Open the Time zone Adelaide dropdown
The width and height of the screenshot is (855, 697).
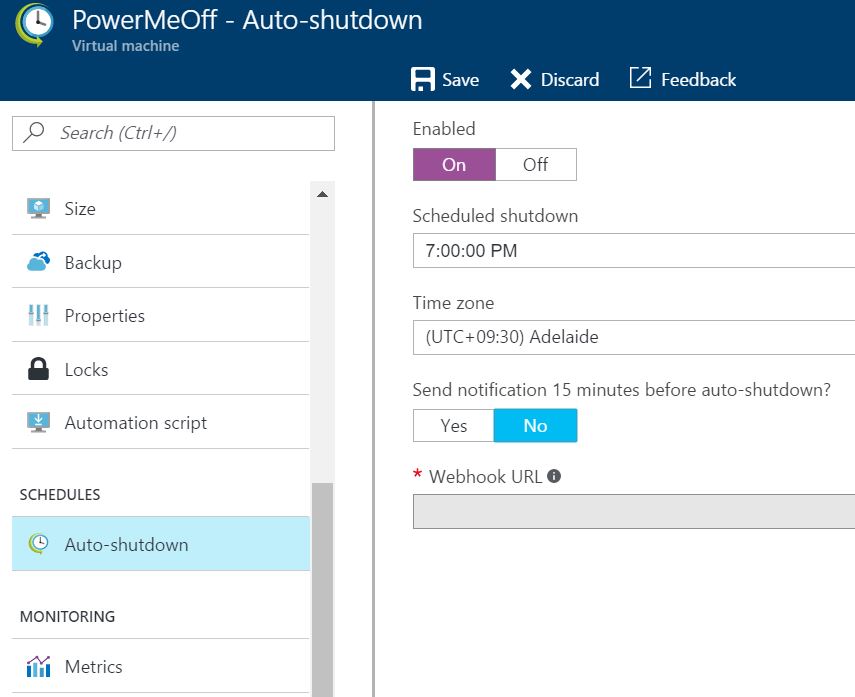pos(634,337)
